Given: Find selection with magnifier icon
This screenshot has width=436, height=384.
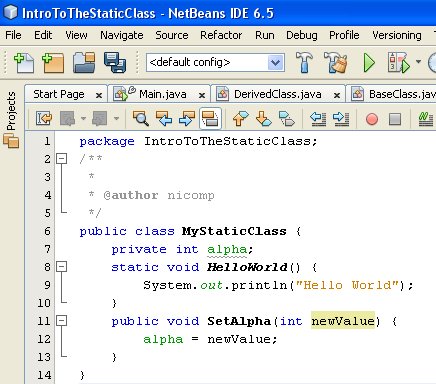Looking at the screenshot, I should pos(140,118).
